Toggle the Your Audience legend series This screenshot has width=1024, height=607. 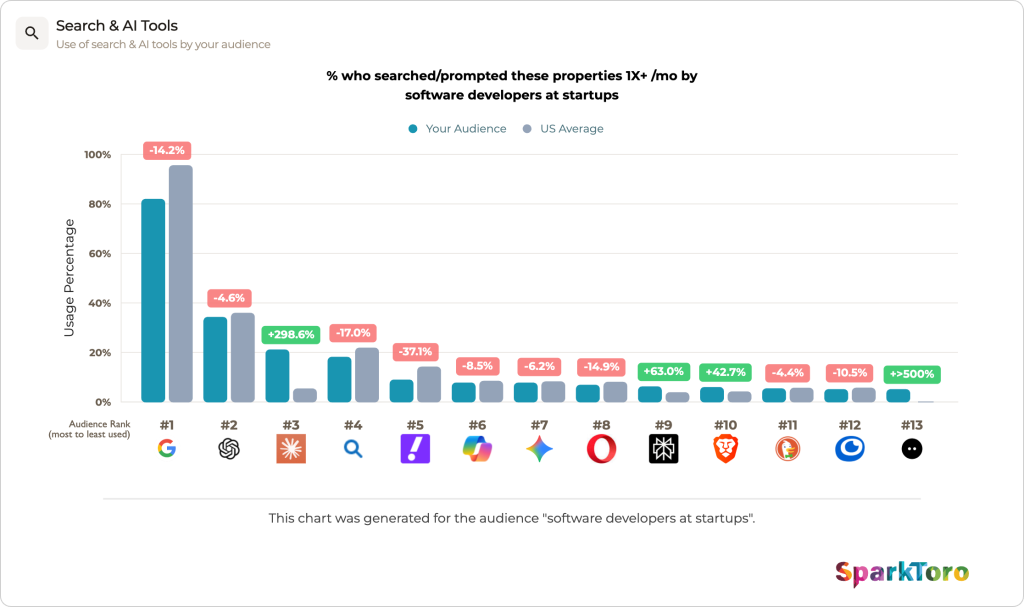pyautogui.click(x=457, y=129)
